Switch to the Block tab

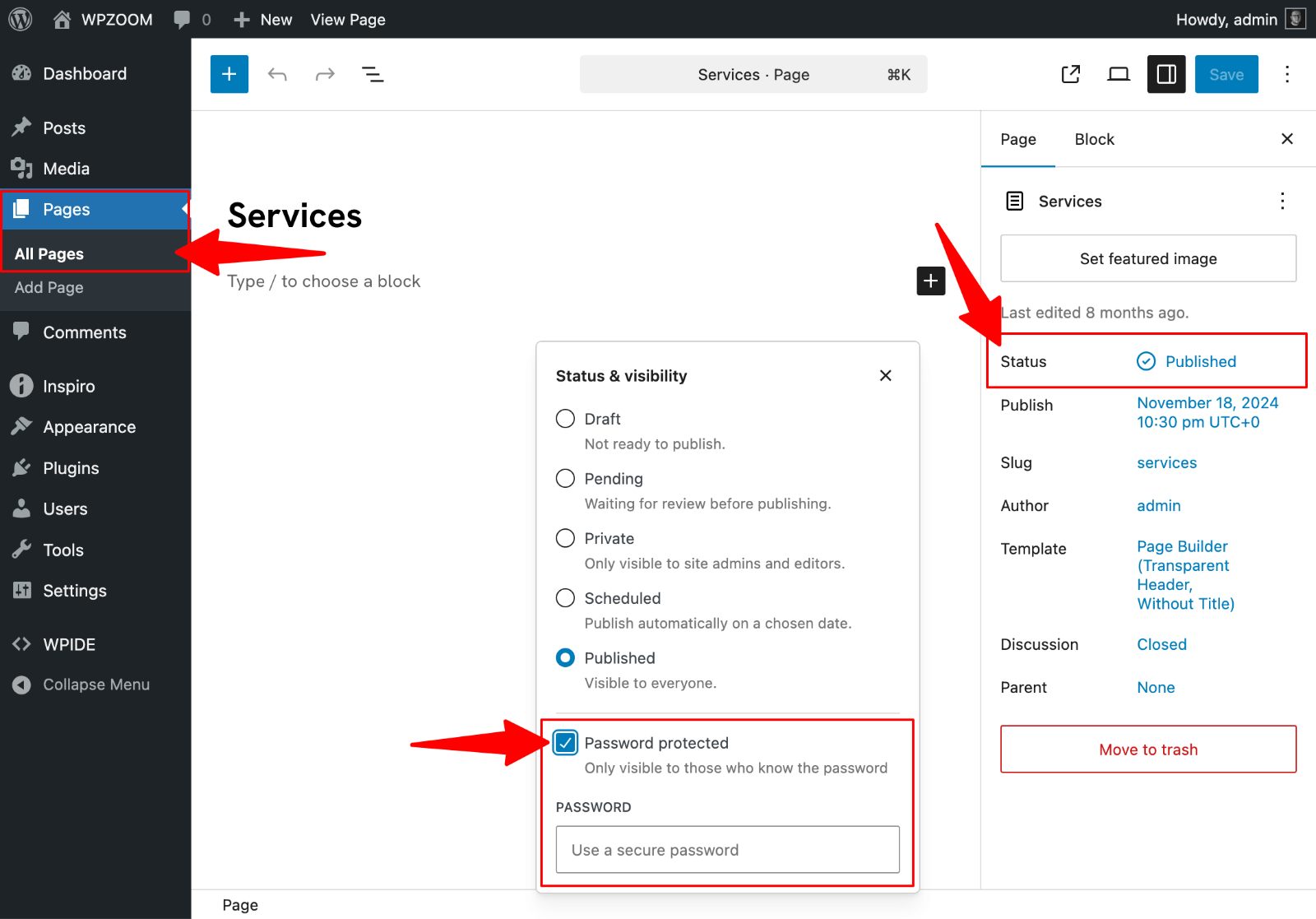point(1094,140)
